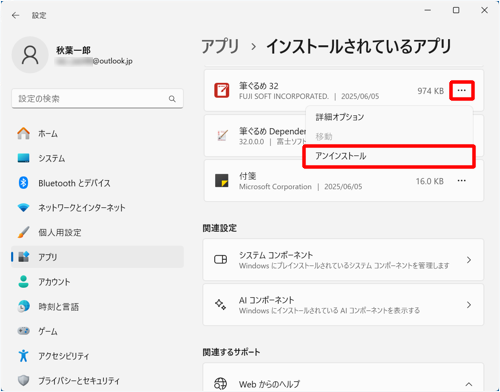The height and width of the screenshot is (392, 500).
Task: Minimize the 設定 window
Action: [428, 10]
